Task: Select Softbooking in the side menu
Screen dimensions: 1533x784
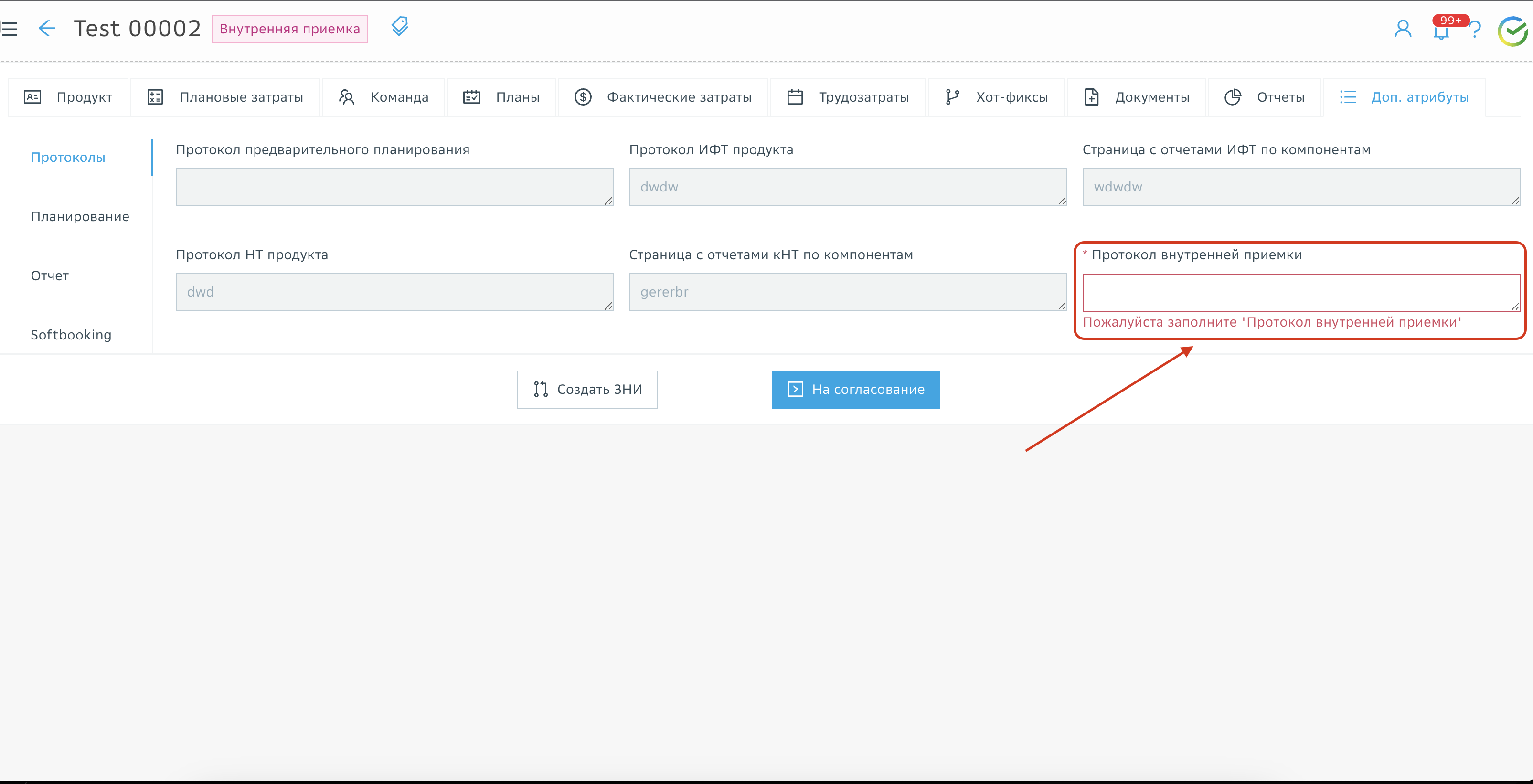Action: tap(71, 335)
